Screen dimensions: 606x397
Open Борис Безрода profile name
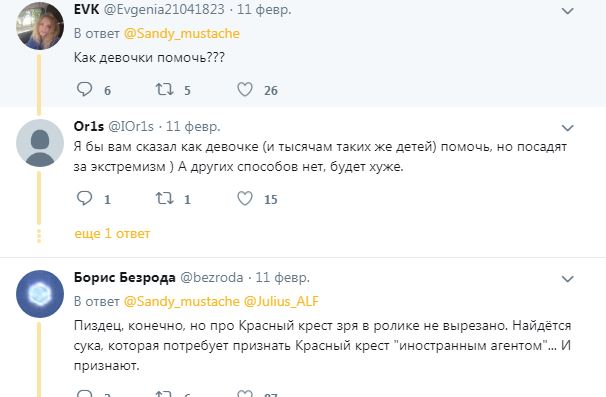124,277
